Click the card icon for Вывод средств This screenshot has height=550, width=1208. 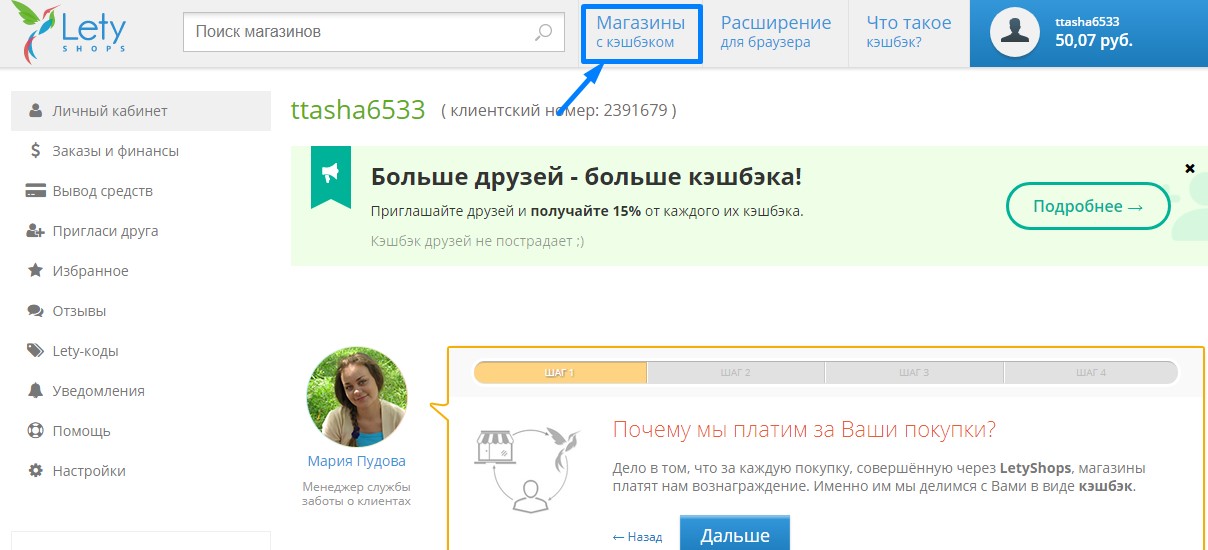click(x=35, y=191)
